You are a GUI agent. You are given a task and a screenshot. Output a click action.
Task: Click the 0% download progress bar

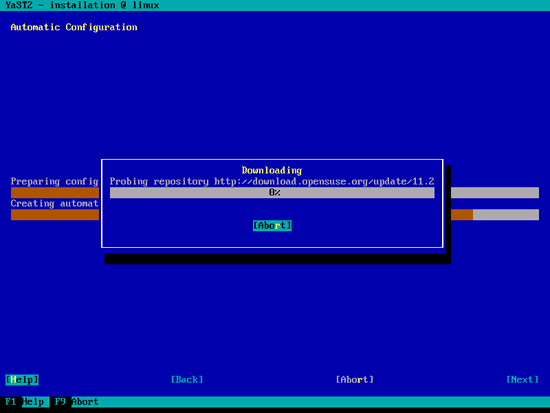[272, 193]
